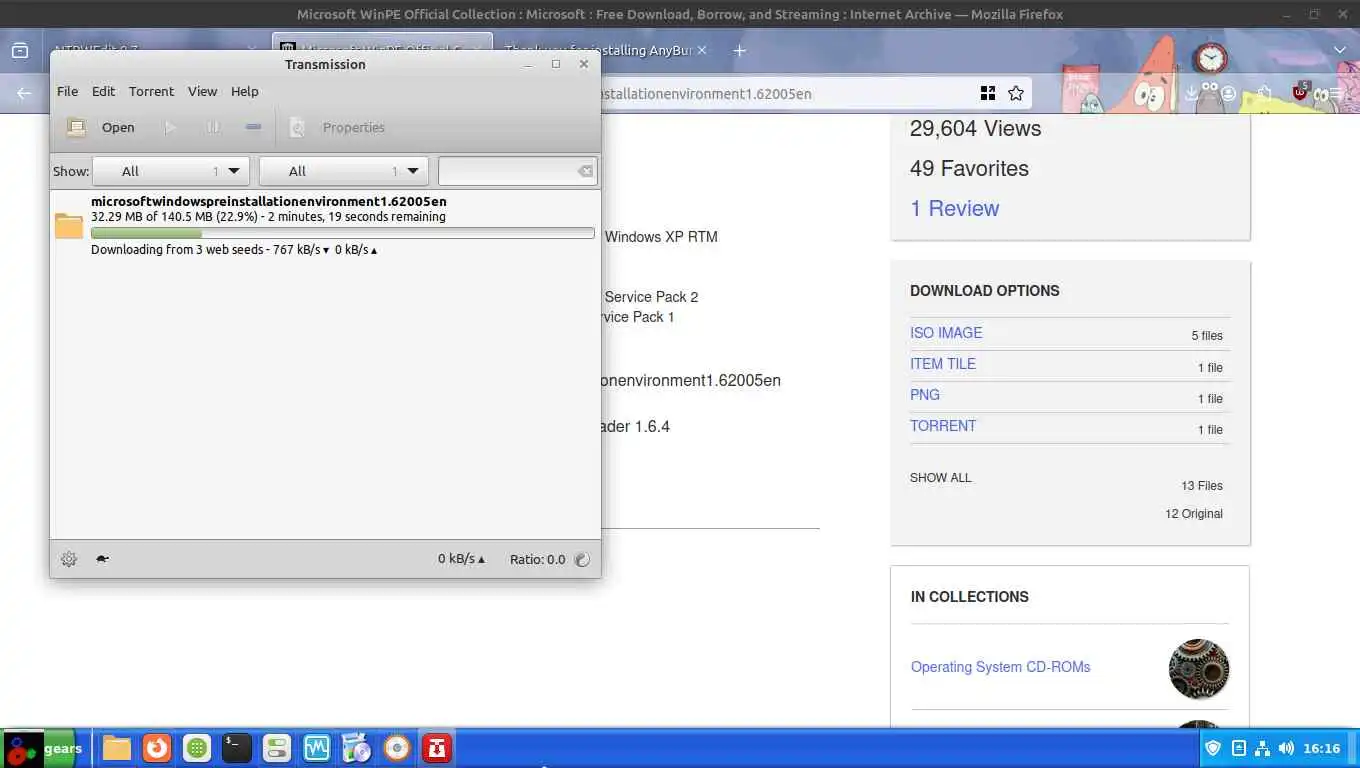Open the Help menu in Transmission
The image size is (1360, 768).
[245, 91]
